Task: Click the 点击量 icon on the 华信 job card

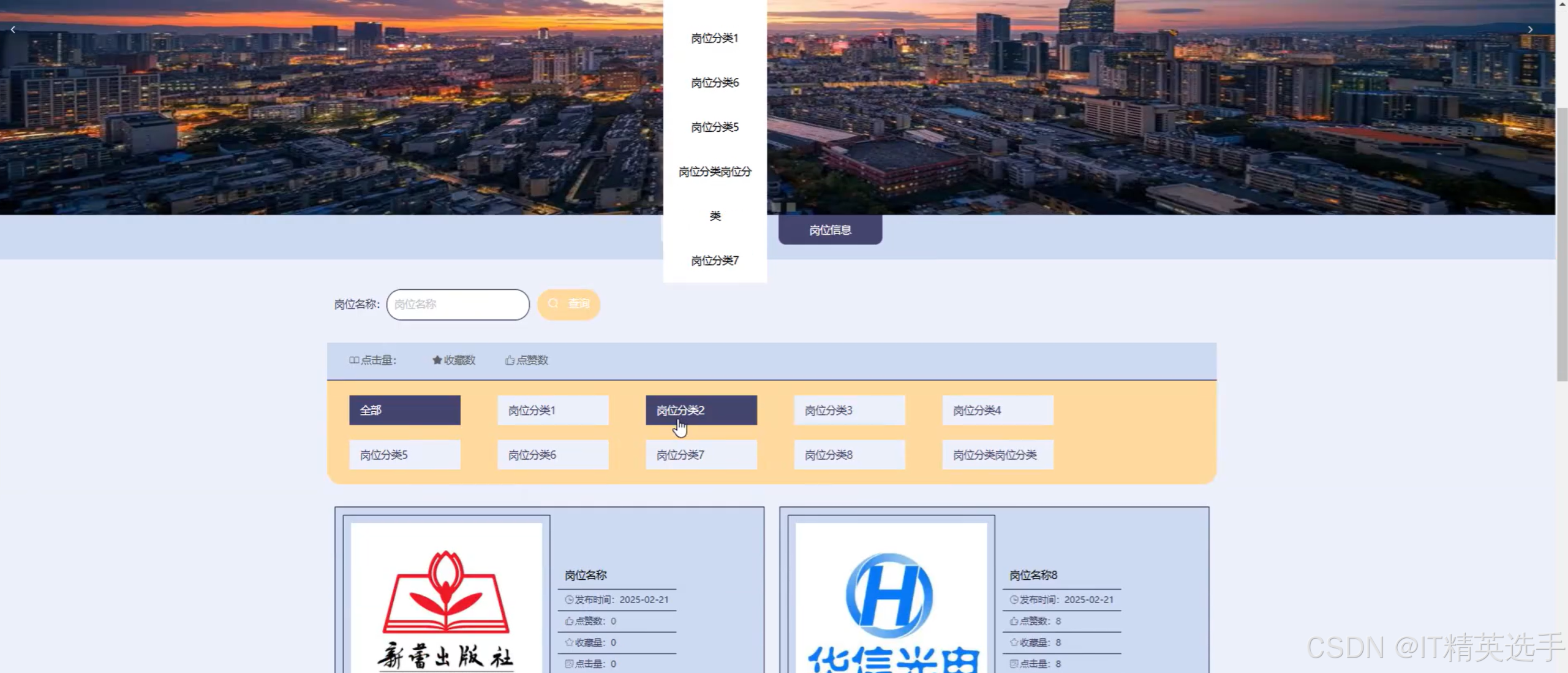Action: (x=1014, y=664)
